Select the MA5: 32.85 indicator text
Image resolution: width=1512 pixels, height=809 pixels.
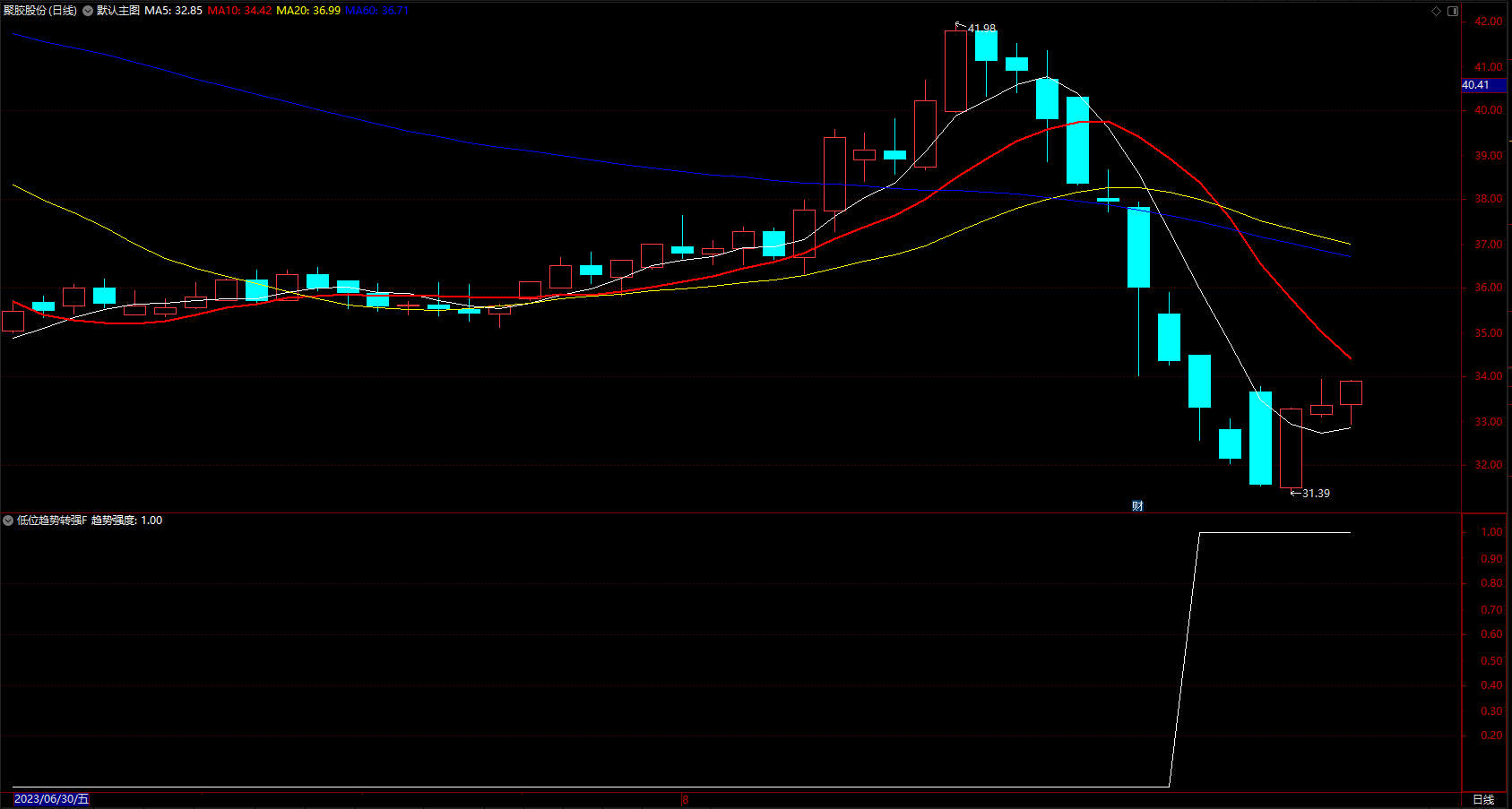tap(173, 11)
